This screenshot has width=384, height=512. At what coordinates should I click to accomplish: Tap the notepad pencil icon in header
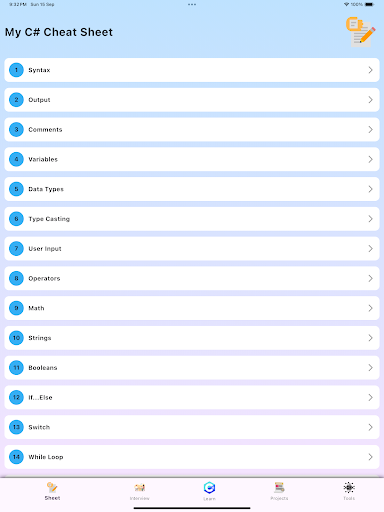(x=361, y=32)
